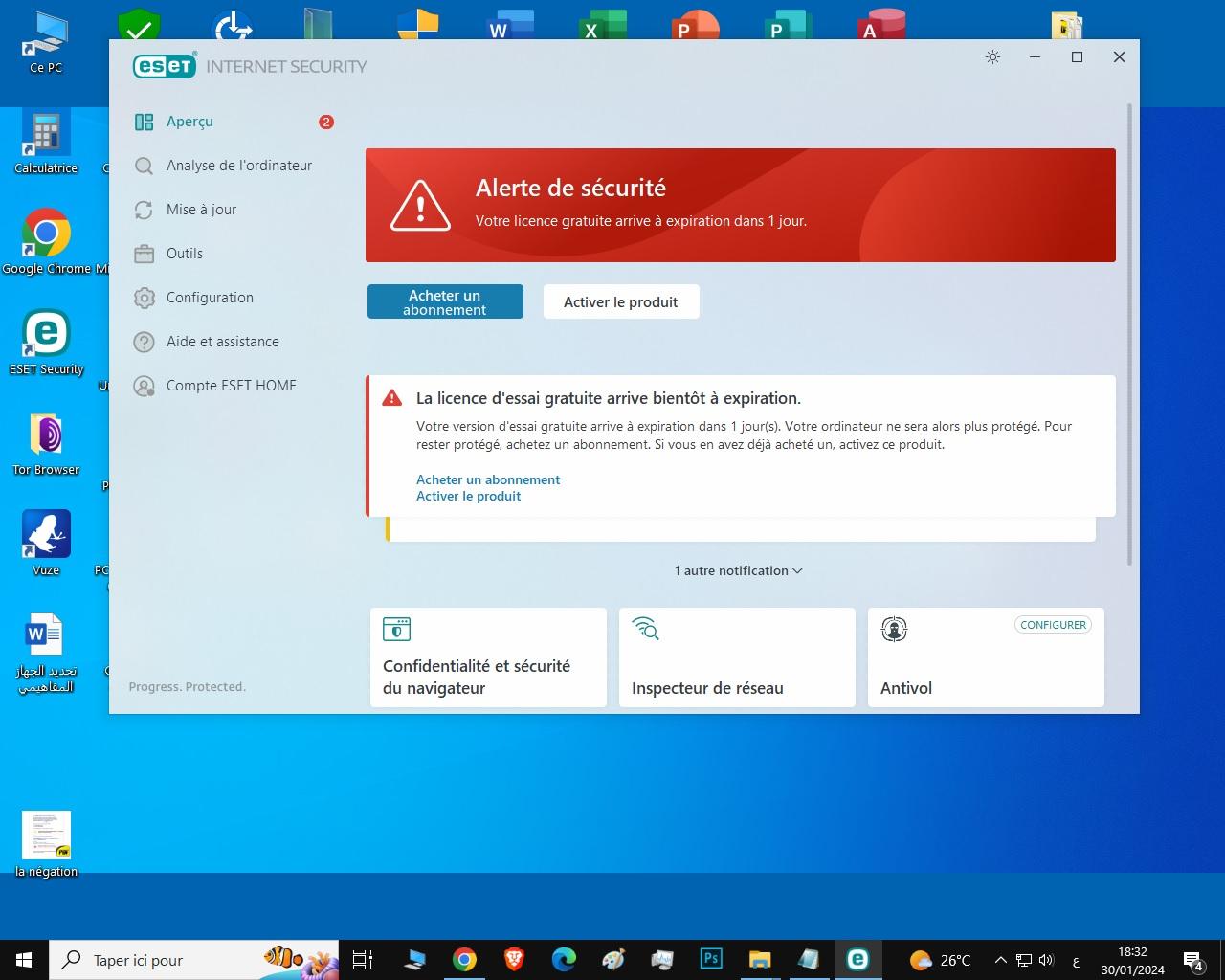The width and height of the screenshot is (1225, 980).
Task: Open the notification center with 4 alerts
Action: pyautogui.click(x=1193, y=961)
